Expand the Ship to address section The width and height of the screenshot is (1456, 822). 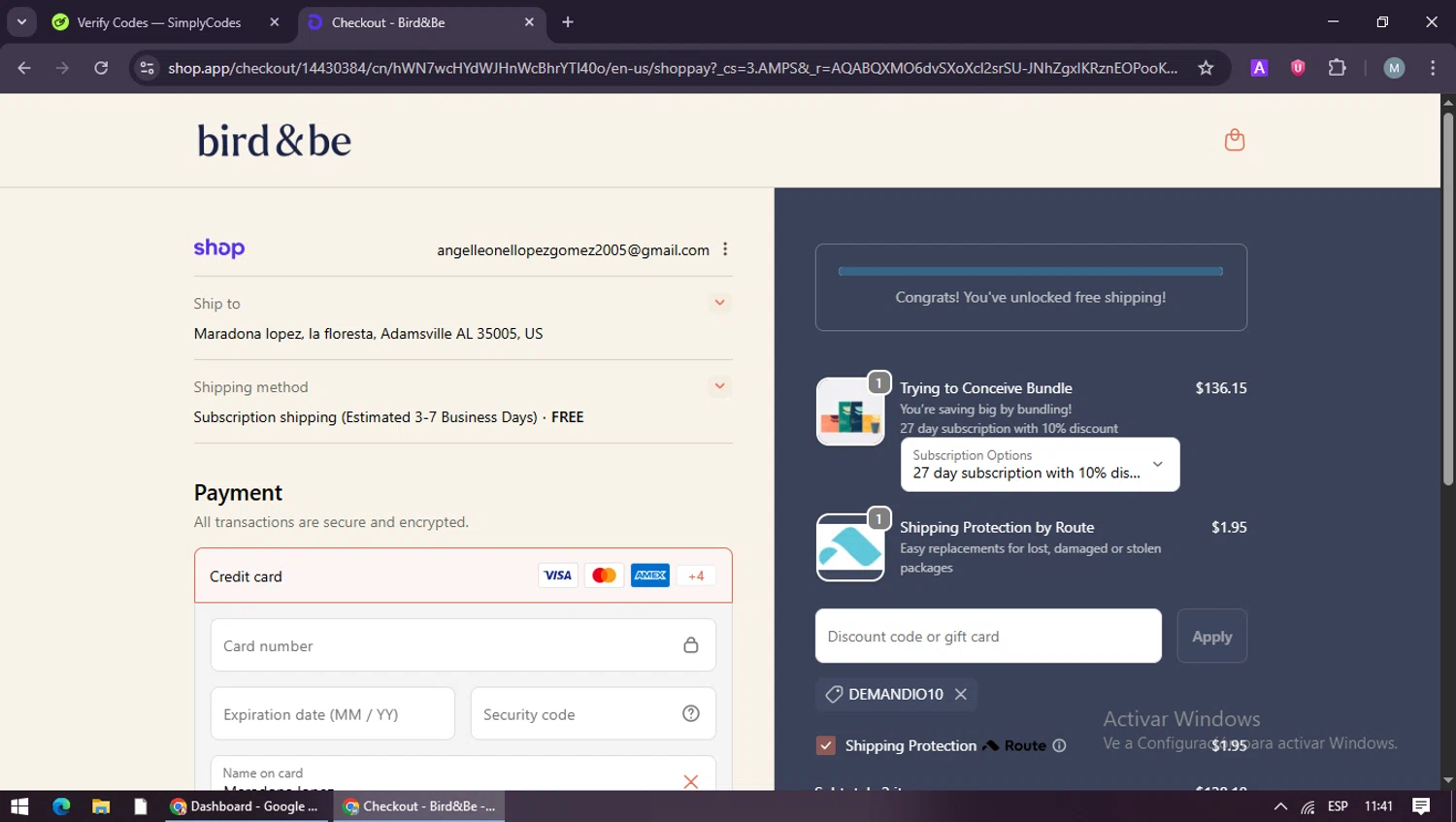coord(719,303)
